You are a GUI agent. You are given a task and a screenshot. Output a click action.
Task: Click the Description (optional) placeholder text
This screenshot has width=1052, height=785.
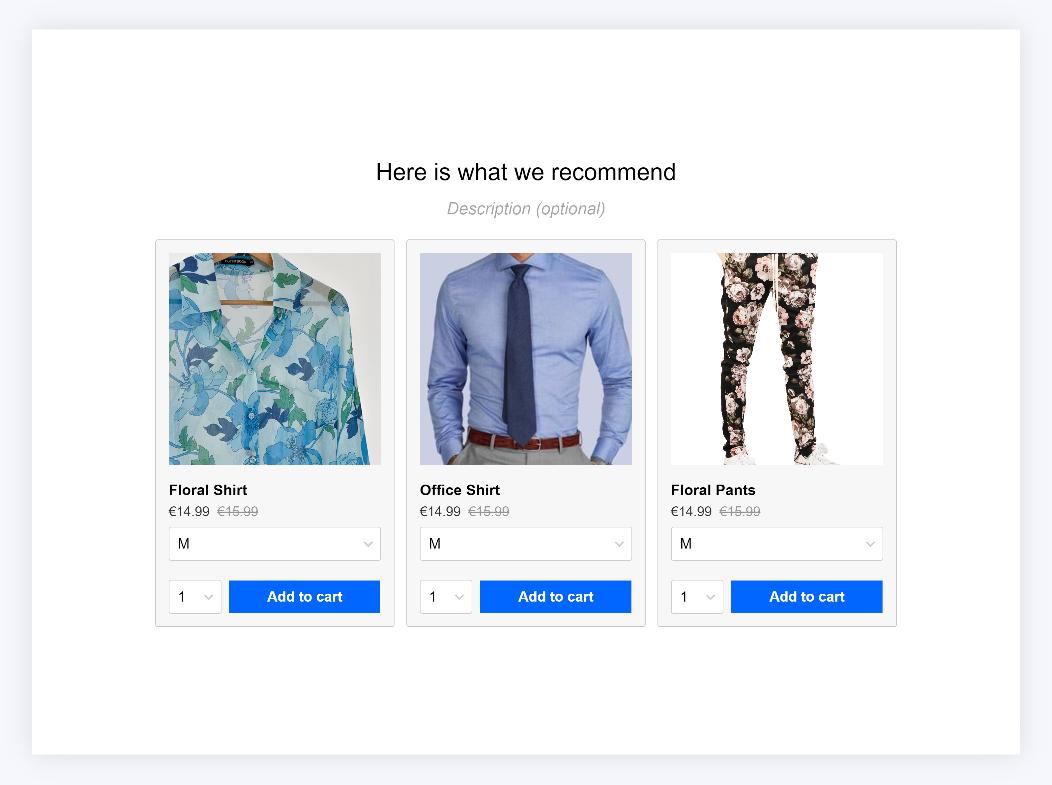tap(526, 209)
